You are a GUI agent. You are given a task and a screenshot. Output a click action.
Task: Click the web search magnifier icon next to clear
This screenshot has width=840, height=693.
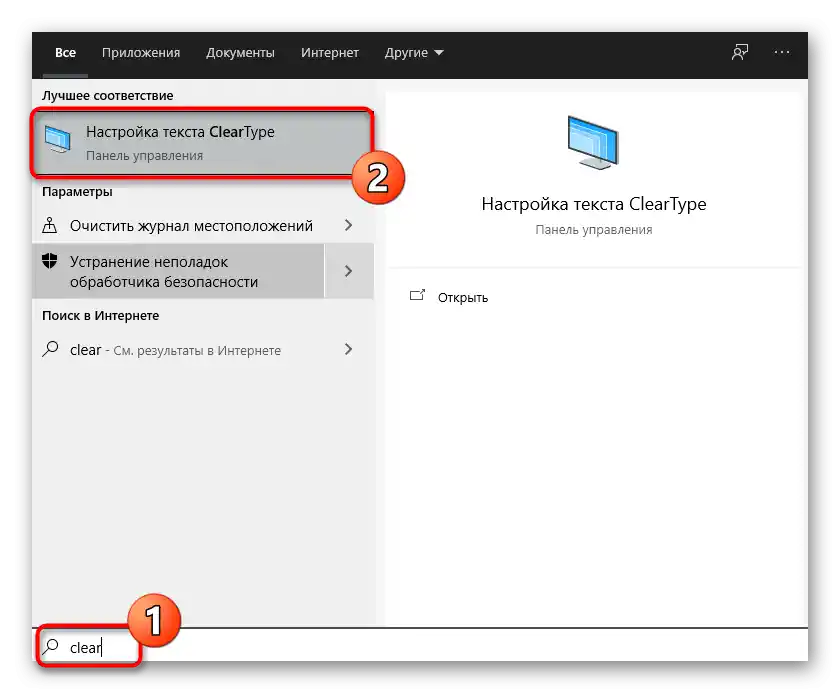click(x=50, y=349)
